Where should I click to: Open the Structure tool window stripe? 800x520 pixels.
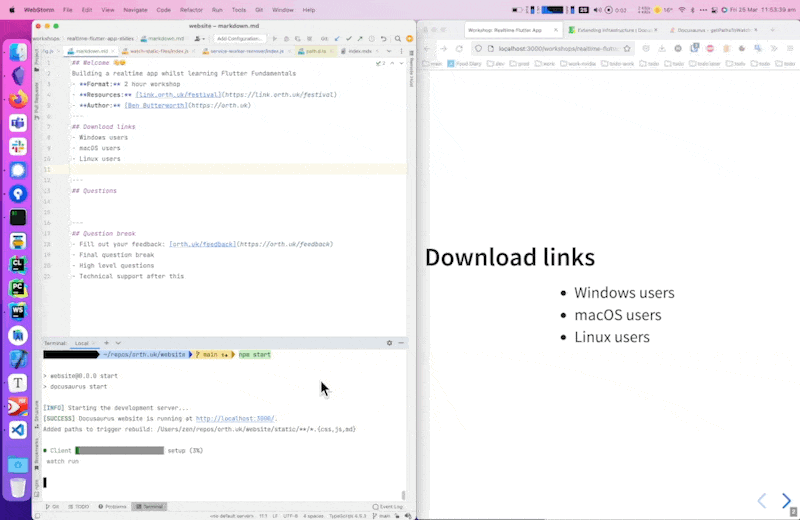(36, 414)
